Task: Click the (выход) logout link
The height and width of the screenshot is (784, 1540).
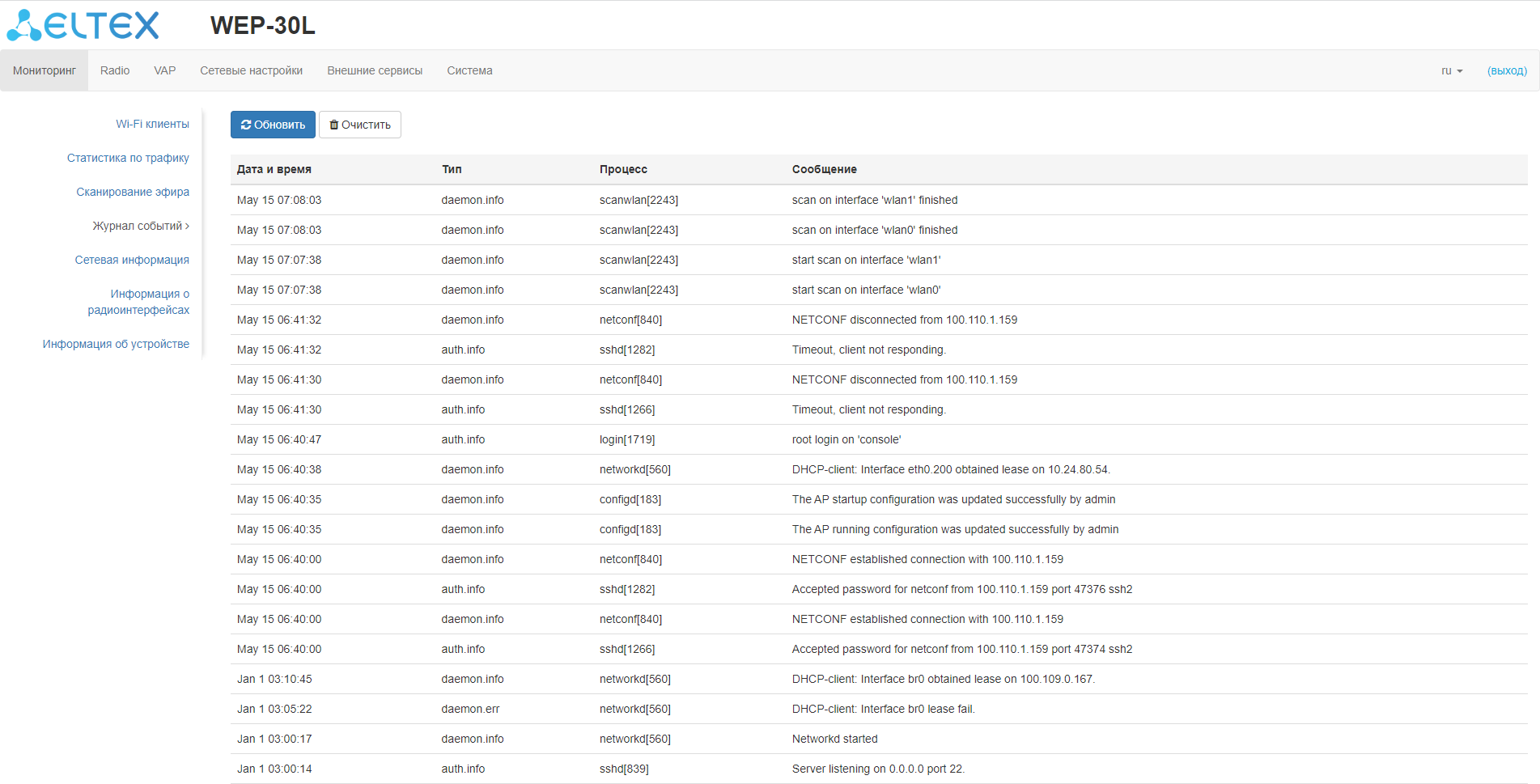Action: tap(1507, 71)
